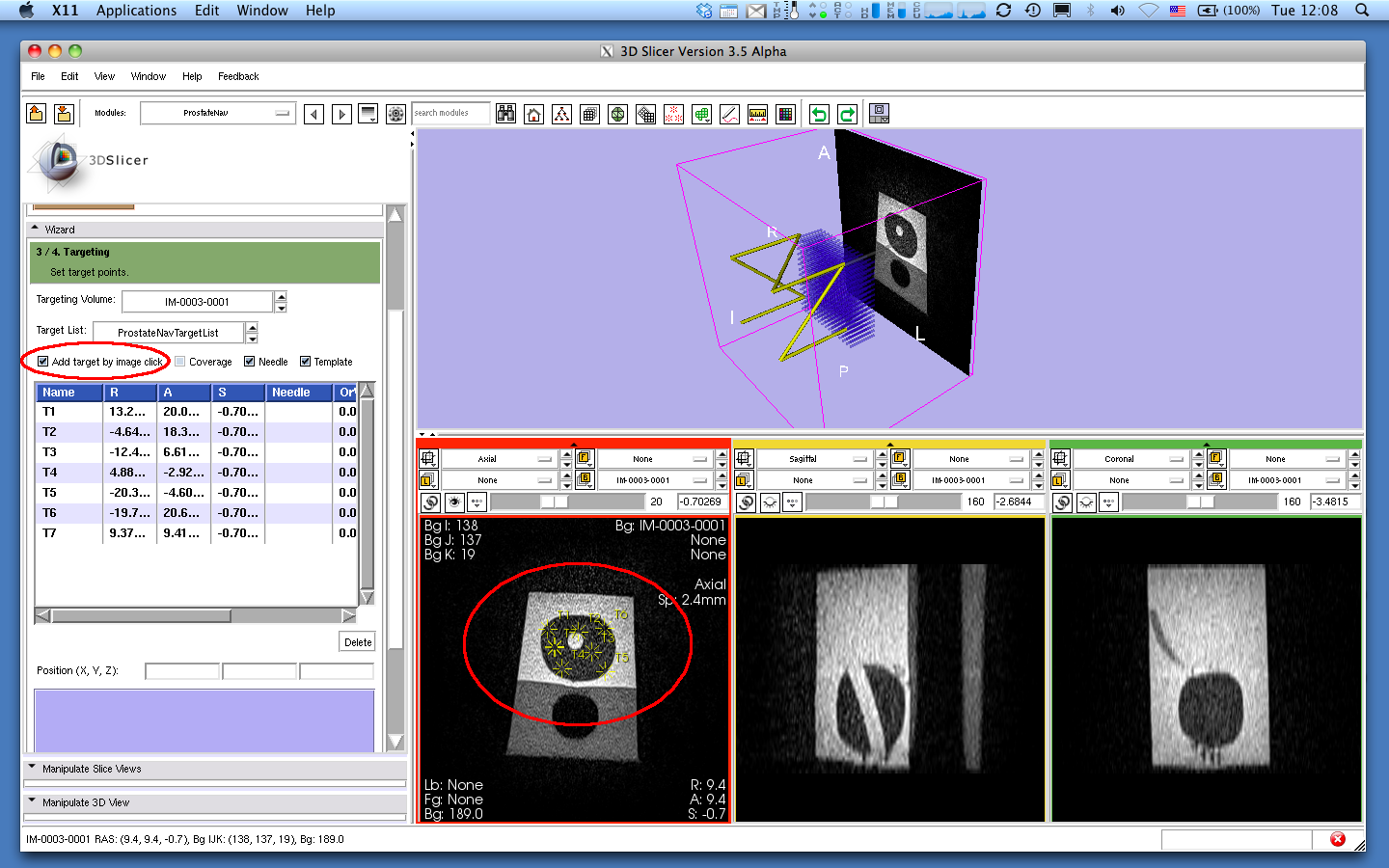Open the View menu in Slicer
Image resolution: width=1389 pixels, height=868 pixels.
(104, 76)
